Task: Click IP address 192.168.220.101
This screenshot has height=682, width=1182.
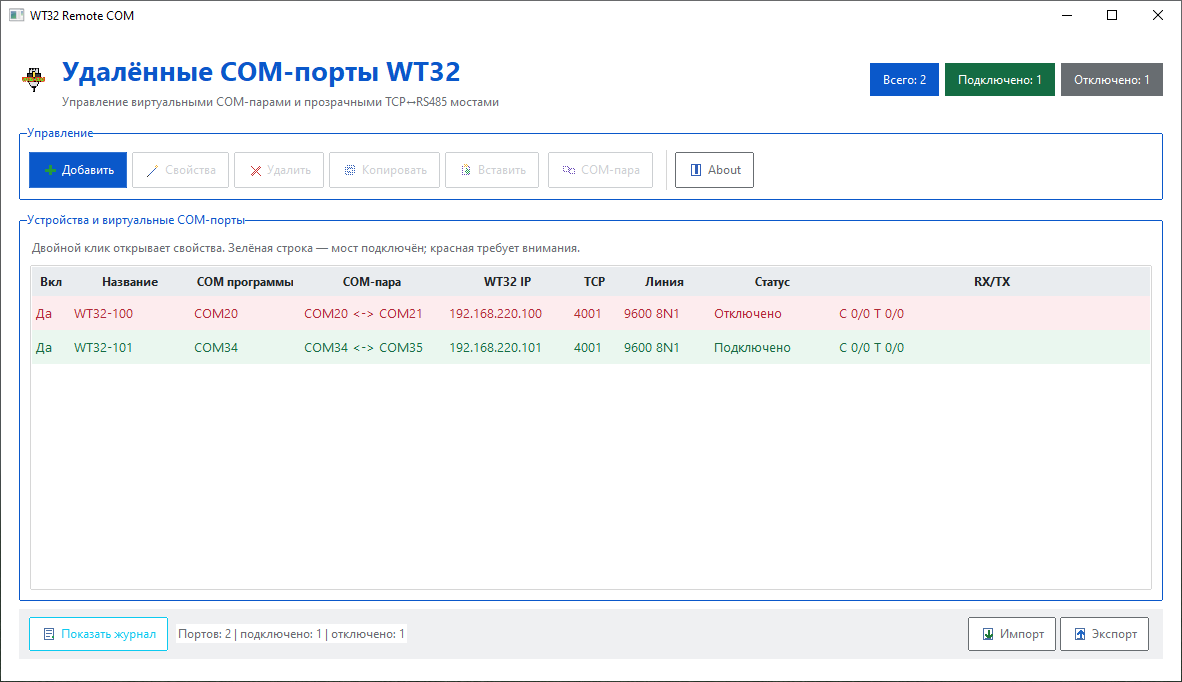Action: (x=495, y=347)
